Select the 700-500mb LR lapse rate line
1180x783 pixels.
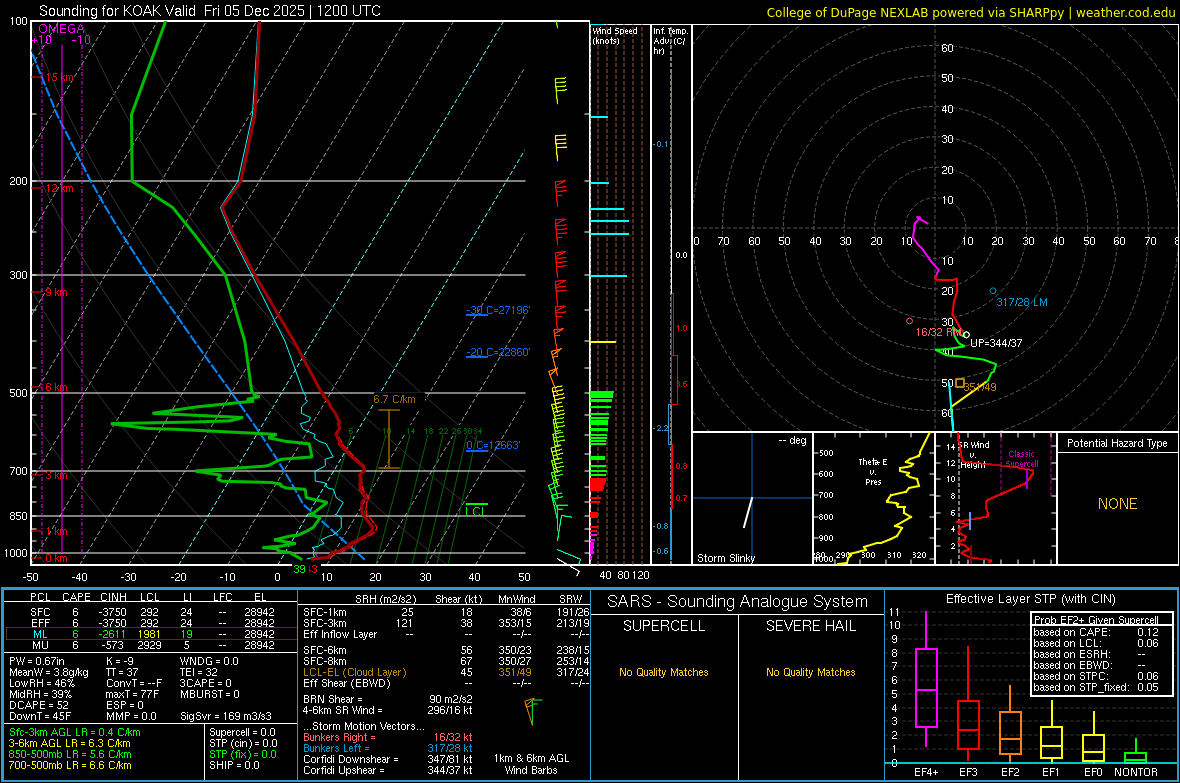tap(70, 765)
